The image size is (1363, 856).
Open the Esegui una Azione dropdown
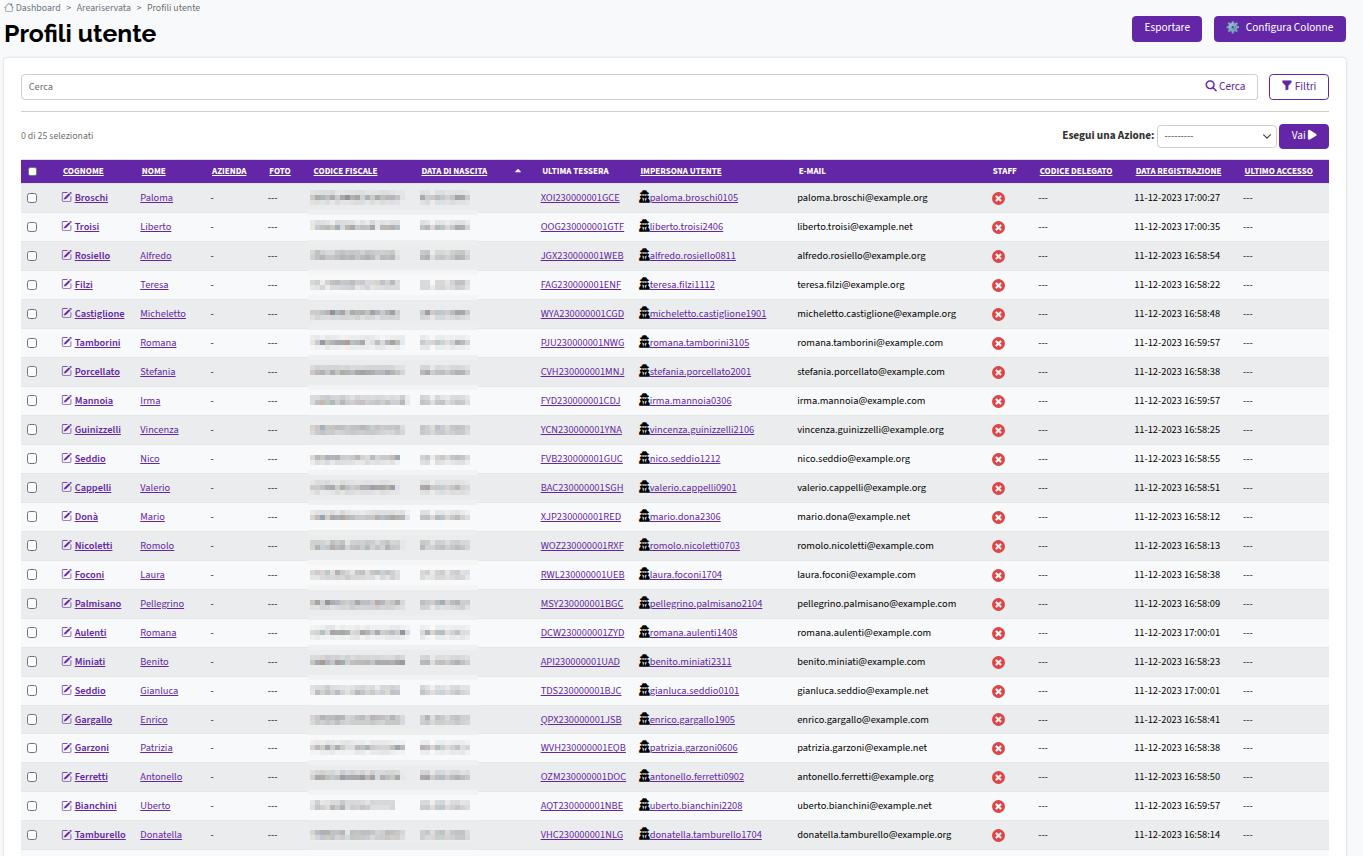click(x=1217, y=136)
